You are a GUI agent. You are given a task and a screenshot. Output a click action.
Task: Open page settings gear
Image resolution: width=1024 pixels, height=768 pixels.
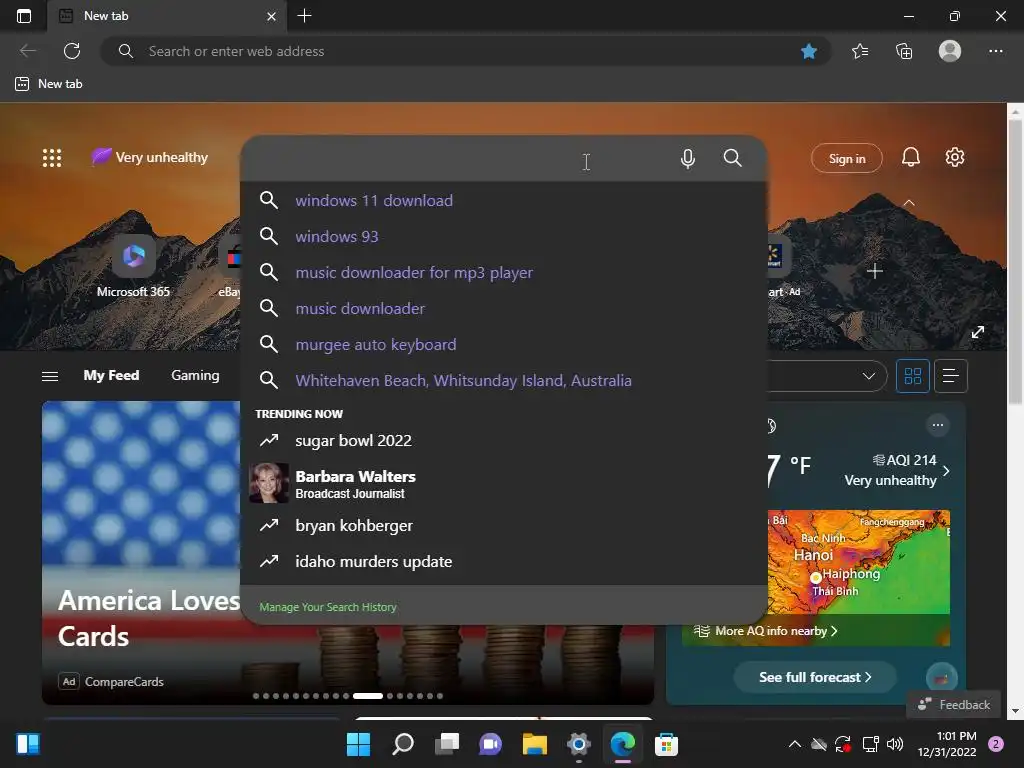coord(955,157)
